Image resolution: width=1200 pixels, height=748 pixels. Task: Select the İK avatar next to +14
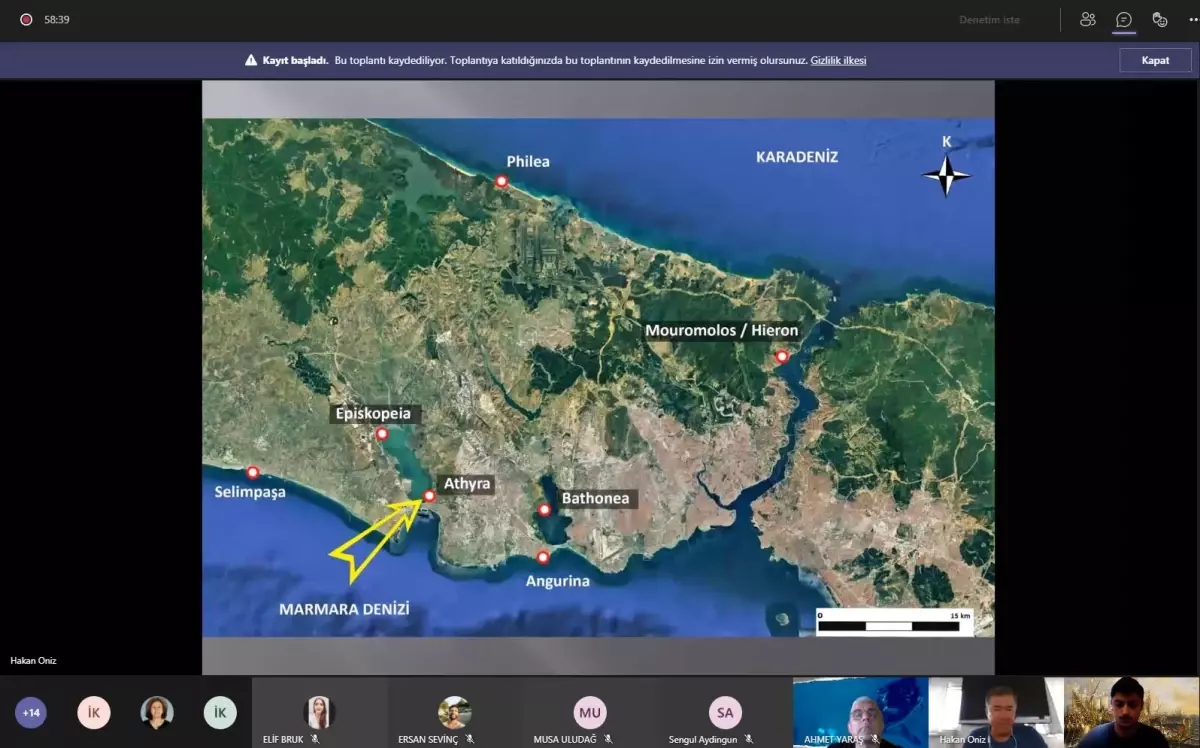pyautogui.click(x=94, y=712)
